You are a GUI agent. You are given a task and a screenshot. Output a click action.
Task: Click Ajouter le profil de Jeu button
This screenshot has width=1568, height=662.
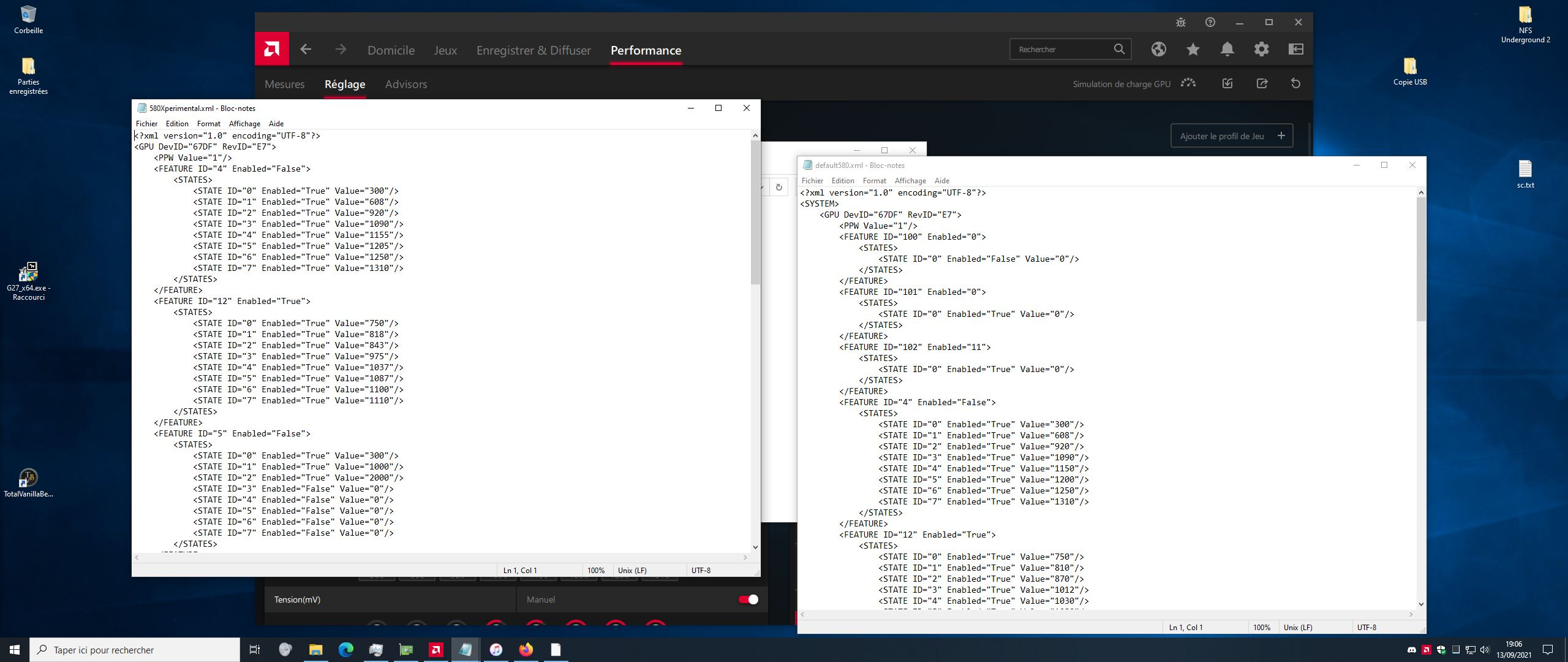(x=1231, y=136)
